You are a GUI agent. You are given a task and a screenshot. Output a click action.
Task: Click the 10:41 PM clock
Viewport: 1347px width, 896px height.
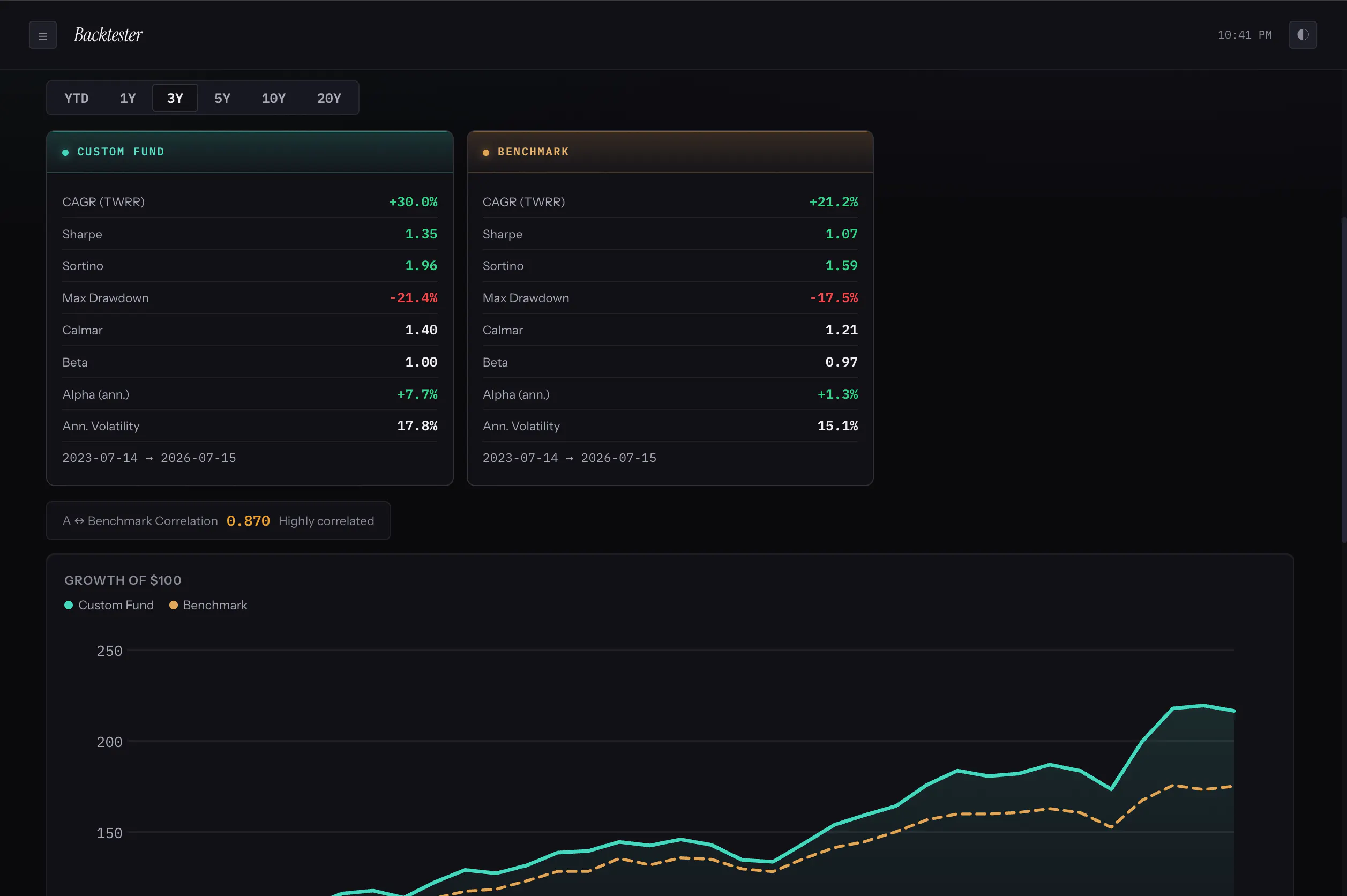coord(1244,35)
